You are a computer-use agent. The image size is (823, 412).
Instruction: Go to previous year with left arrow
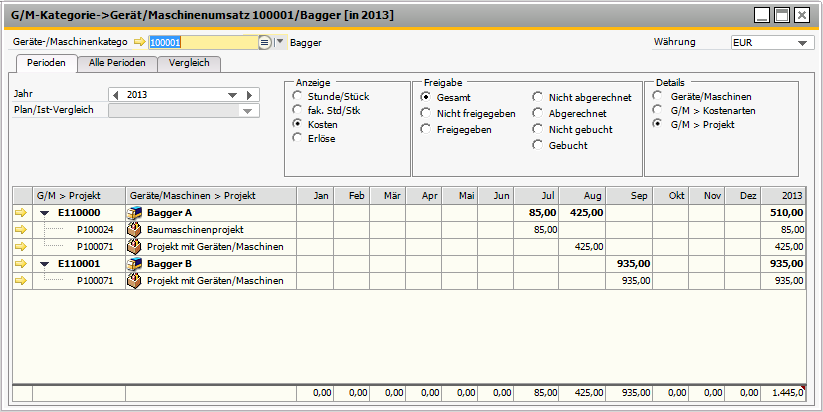click(x=116, y=95)
